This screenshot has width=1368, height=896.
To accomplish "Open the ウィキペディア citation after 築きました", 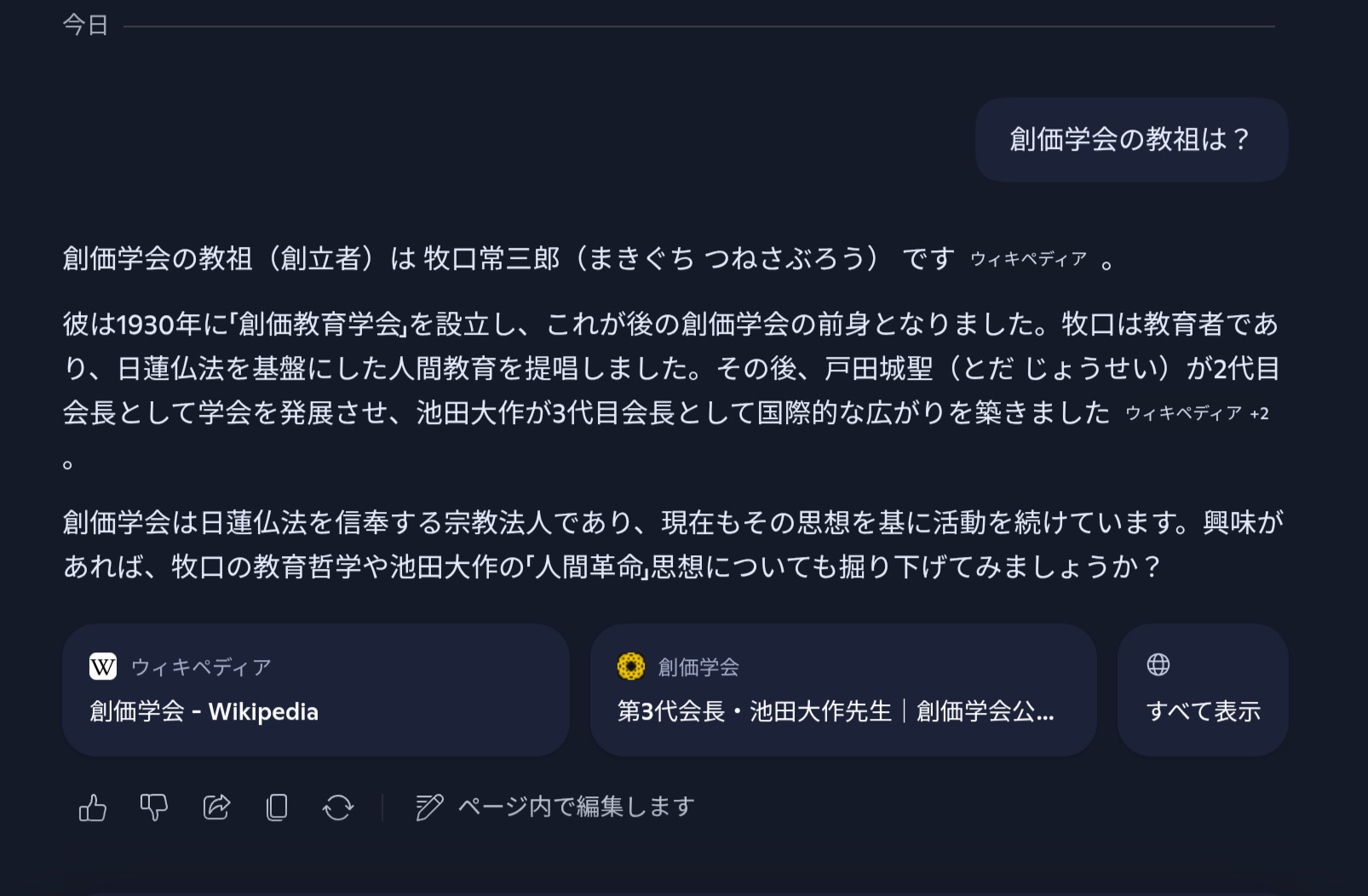I will point(1183,413).
